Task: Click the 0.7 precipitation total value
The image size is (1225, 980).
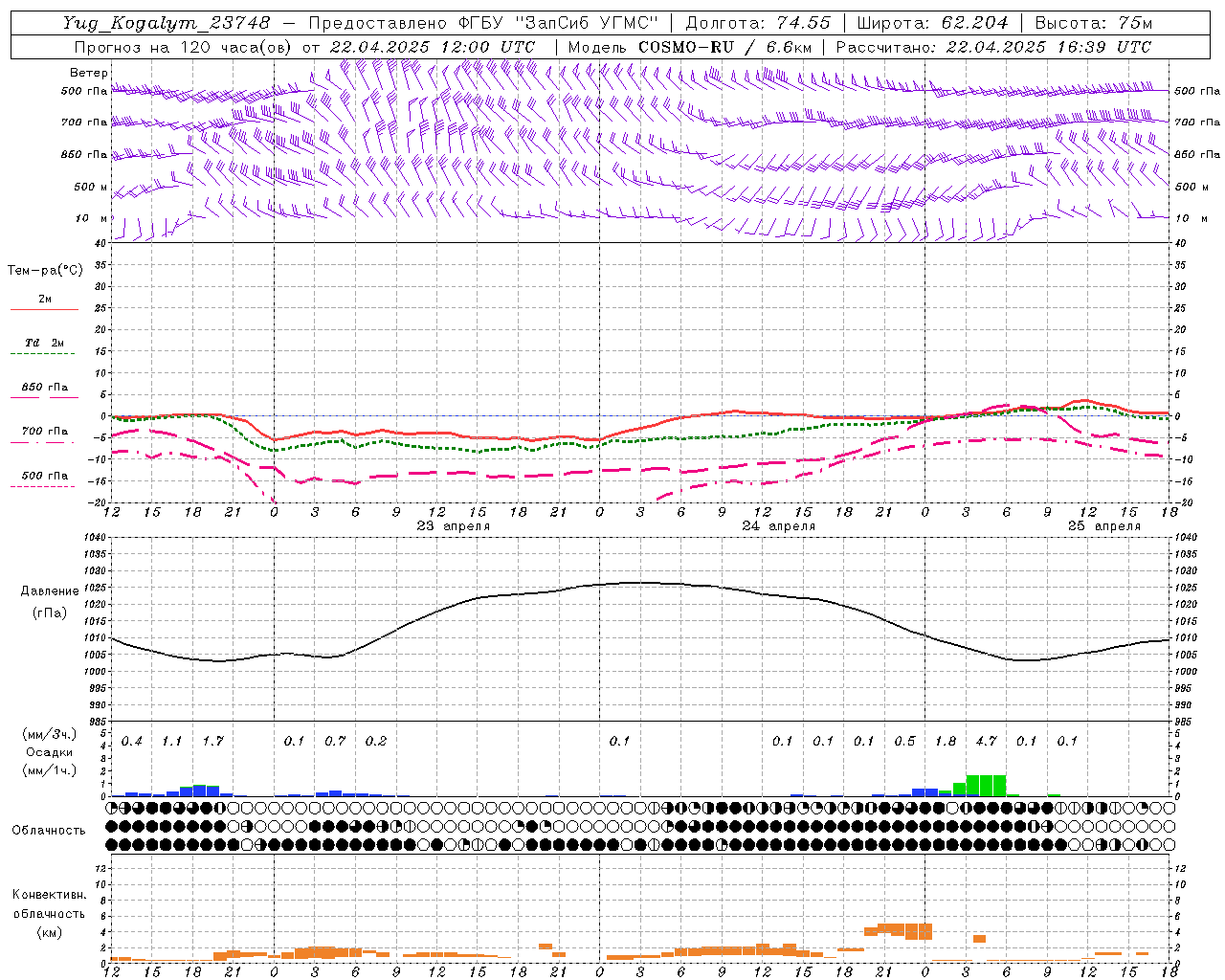Action: point(335,742)
